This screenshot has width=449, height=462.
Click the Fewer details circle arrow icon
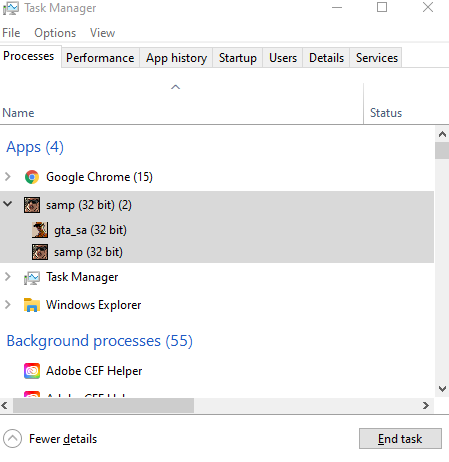click(x=13, y=439)
